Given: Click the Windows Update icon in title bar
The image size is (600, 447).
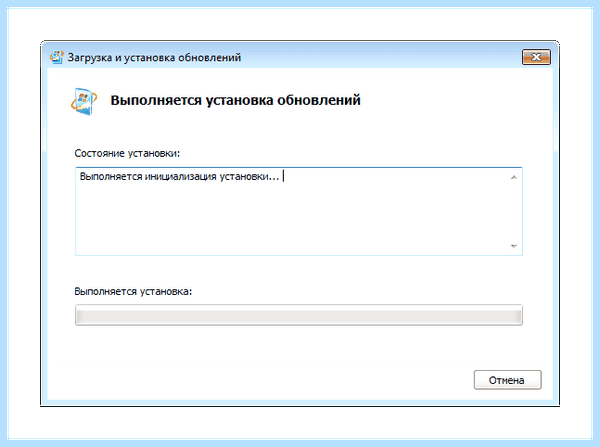Looking at the screenshot, I should point(57,57).
